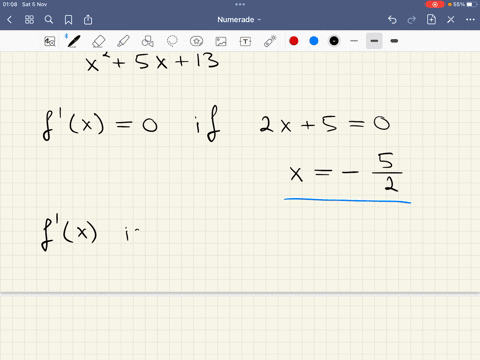480x360 pixels.
Task: Open the more options ellipsis menu
Action: point(470,20)
